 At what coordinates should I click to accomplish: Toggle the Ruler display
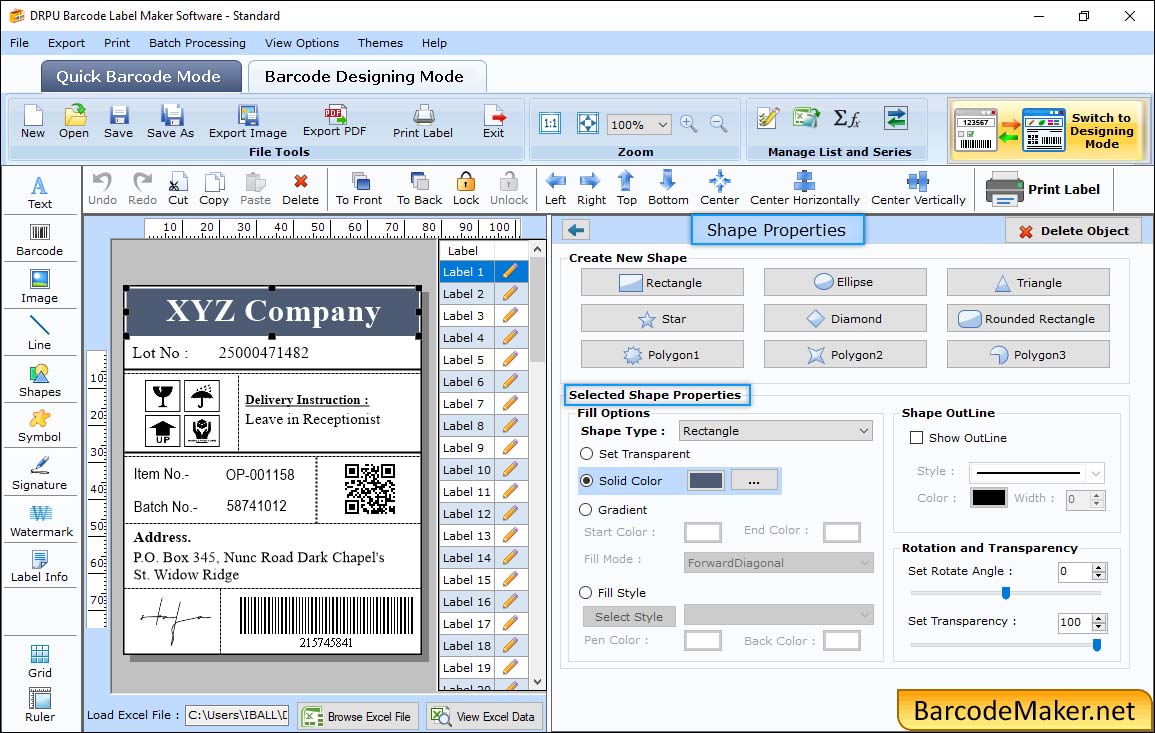[x=40, y=705]
